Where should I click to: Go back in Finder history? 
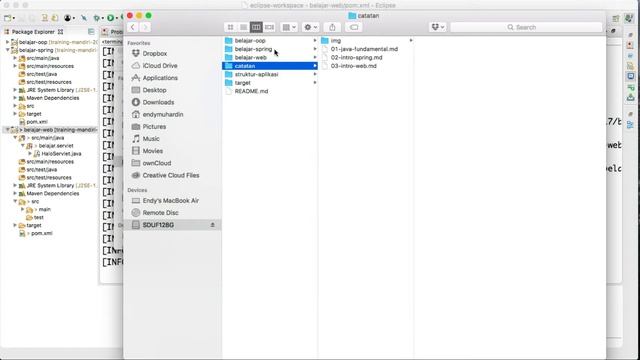[133, 27]
